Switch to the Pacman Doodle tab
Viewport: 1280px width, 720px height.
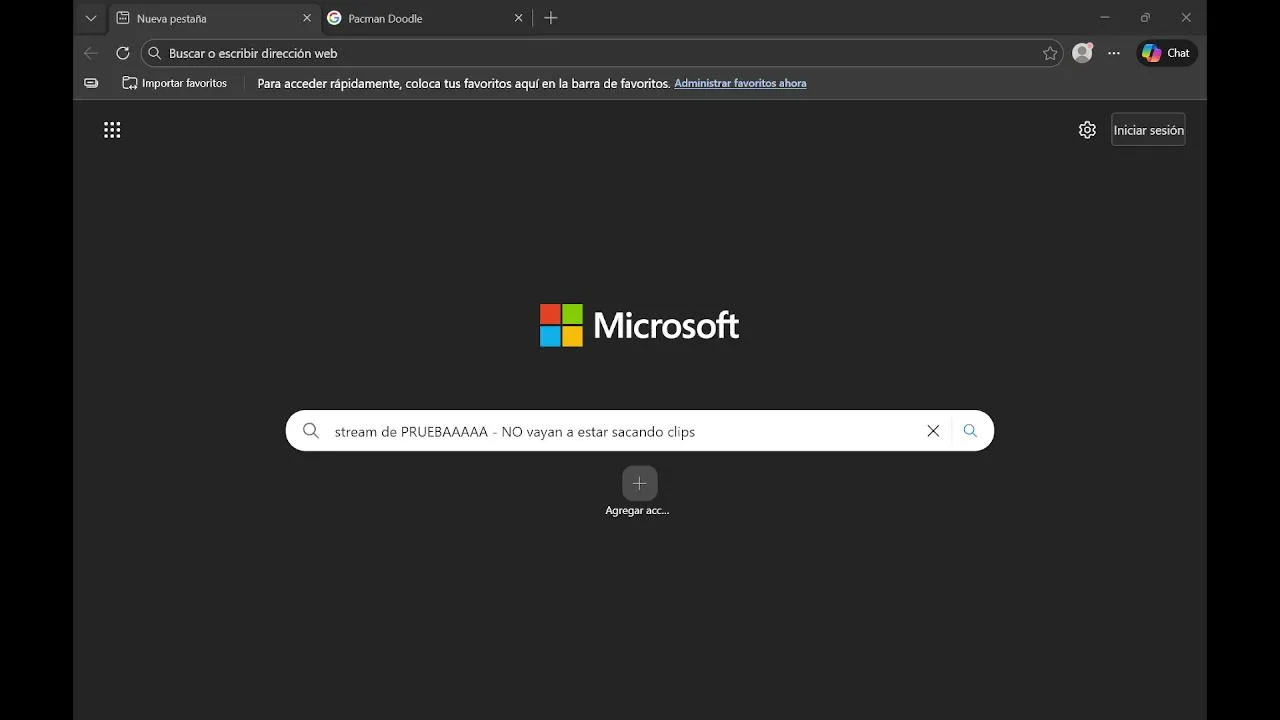[x=426, y=18]
